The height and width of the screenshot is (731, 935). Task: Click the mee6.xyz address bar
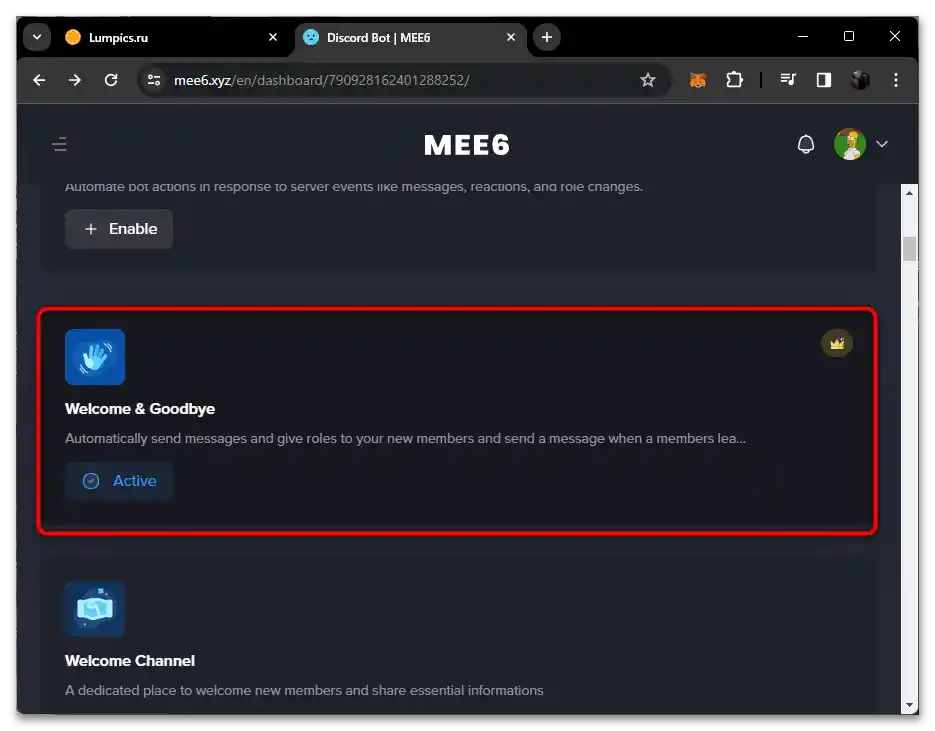click(390, 80)
